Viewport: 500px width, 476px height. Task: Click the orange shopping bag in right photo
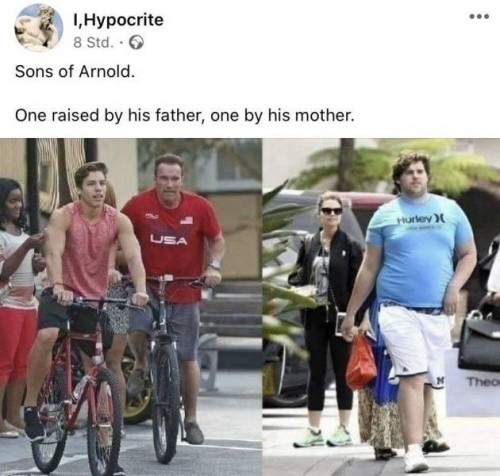click(361, 363)
